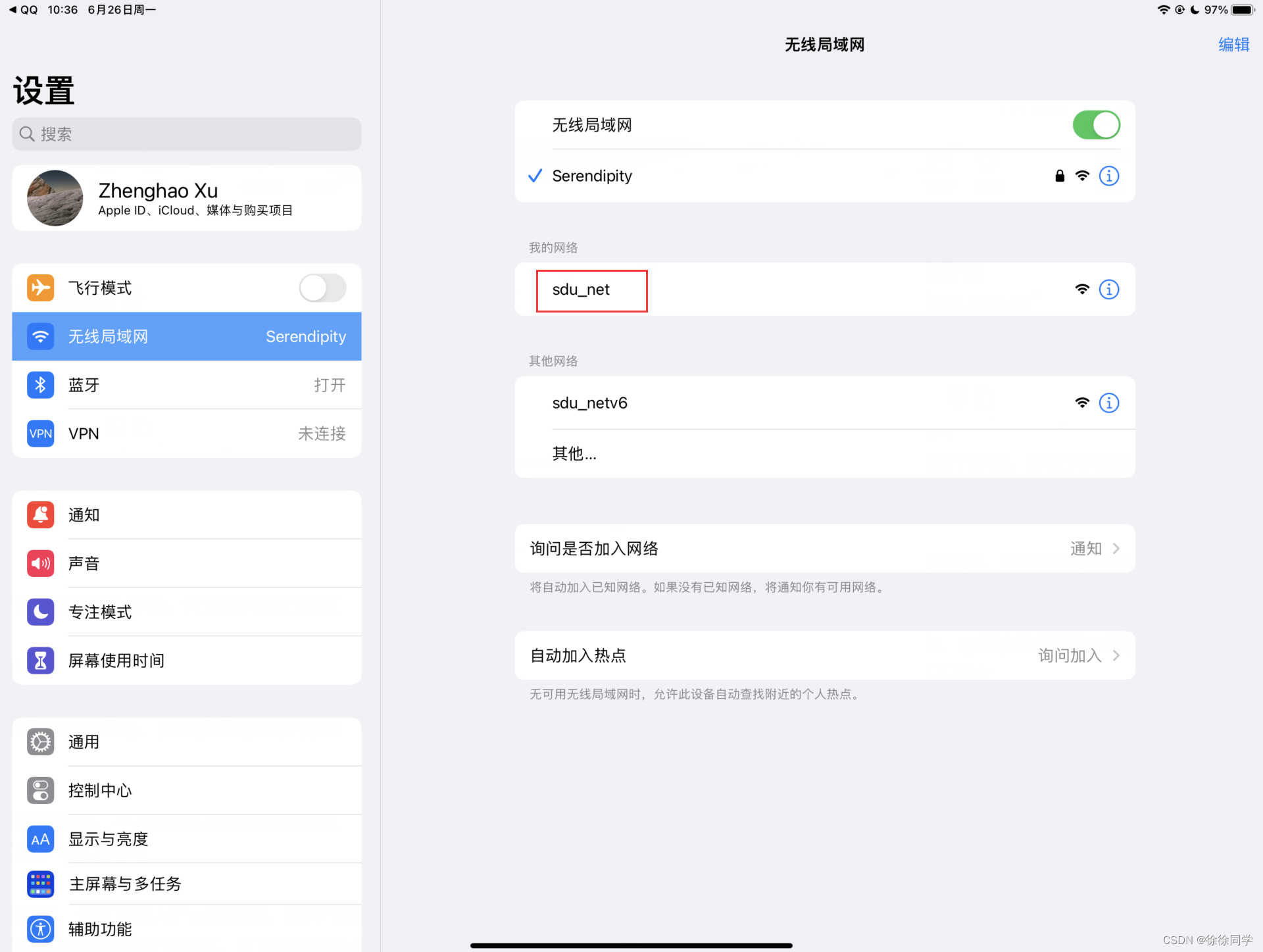This screenshot has height=952, width=1263.
Task: Open Accessibility settings icon
Action: 40,929
